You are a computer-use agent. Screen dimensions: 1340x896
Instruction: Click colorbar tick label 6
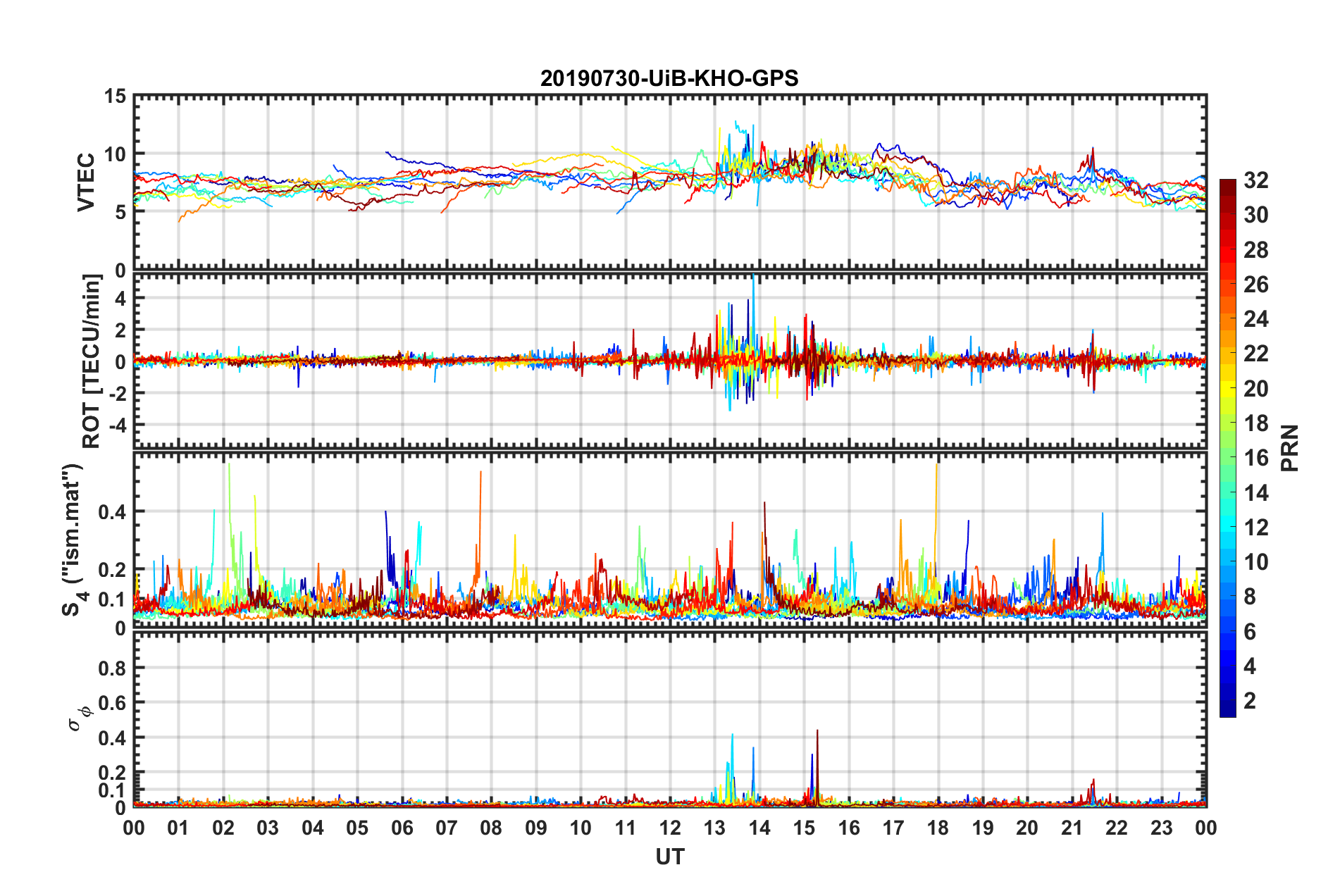(x=1250, y=632)
